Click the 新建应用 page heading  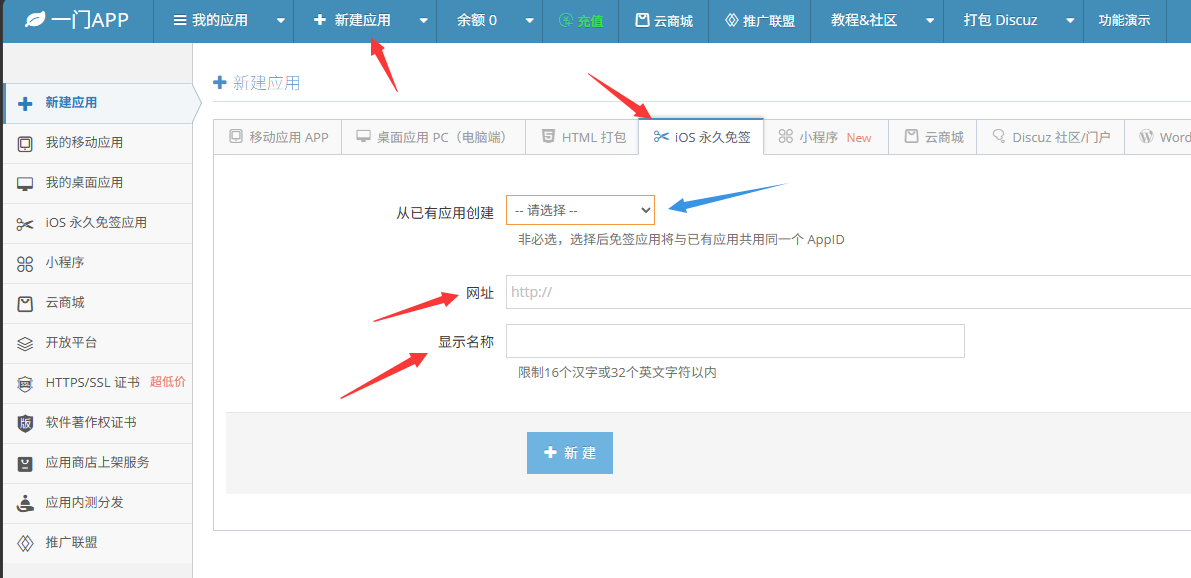[x=266, y=83]
